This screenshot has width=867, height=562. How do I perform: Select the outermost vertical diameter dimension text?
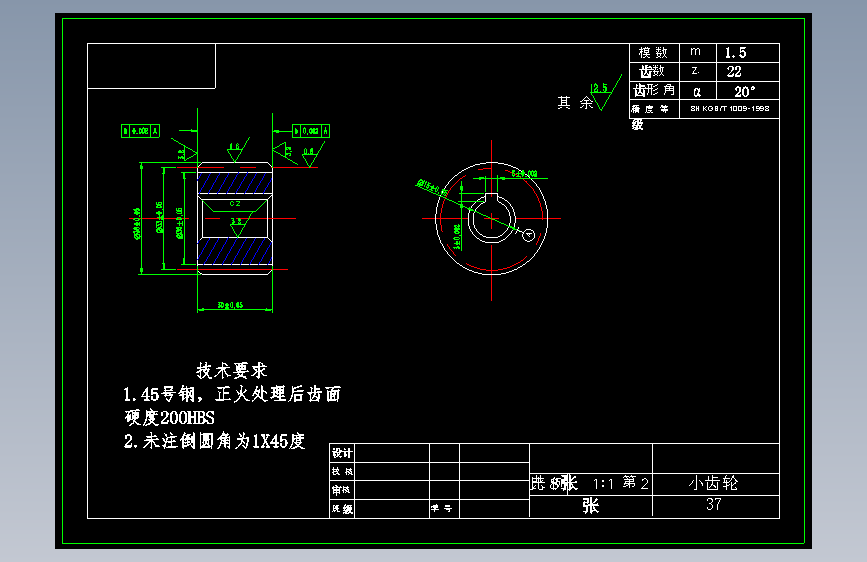pyautogui.click(x=137, y=223)
